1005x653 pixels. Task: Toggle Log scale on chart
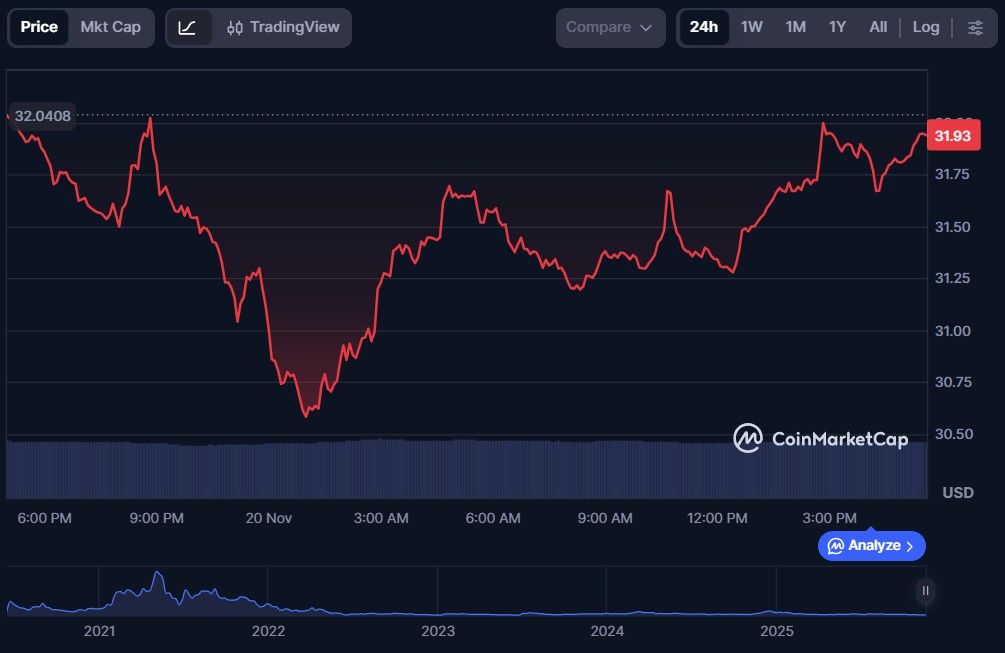(x=925, y=27)
